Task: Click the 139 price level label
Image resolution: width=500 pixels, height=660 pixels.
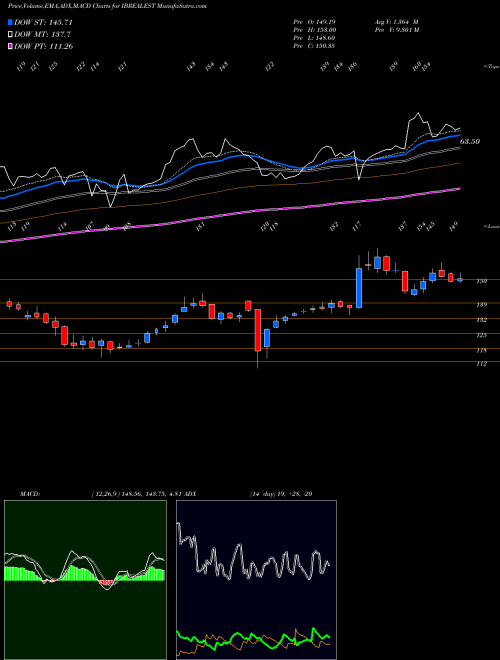Action: click(482, 305)
